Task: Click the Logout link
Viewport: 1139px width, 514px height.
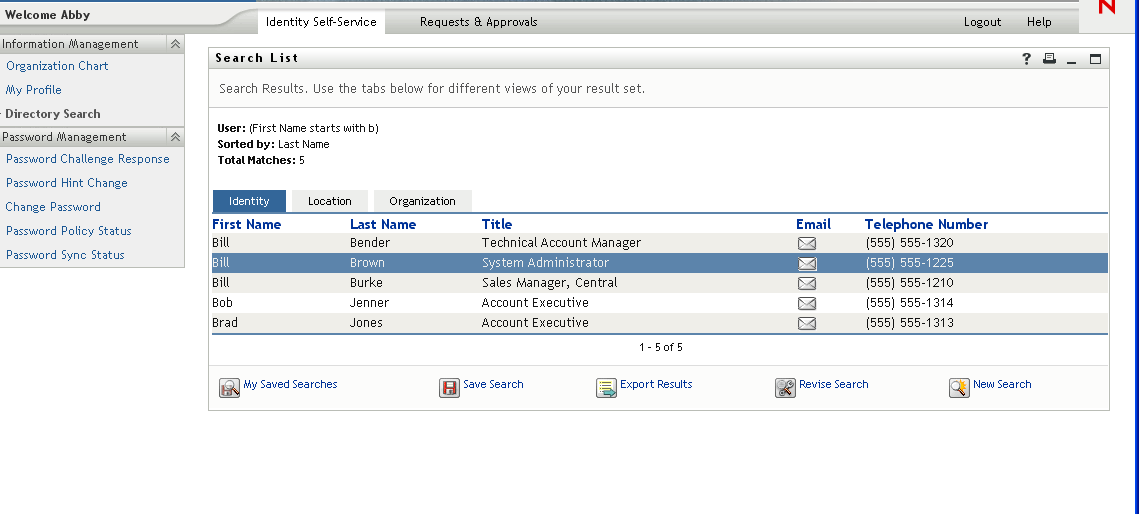Action: (982, 22)
